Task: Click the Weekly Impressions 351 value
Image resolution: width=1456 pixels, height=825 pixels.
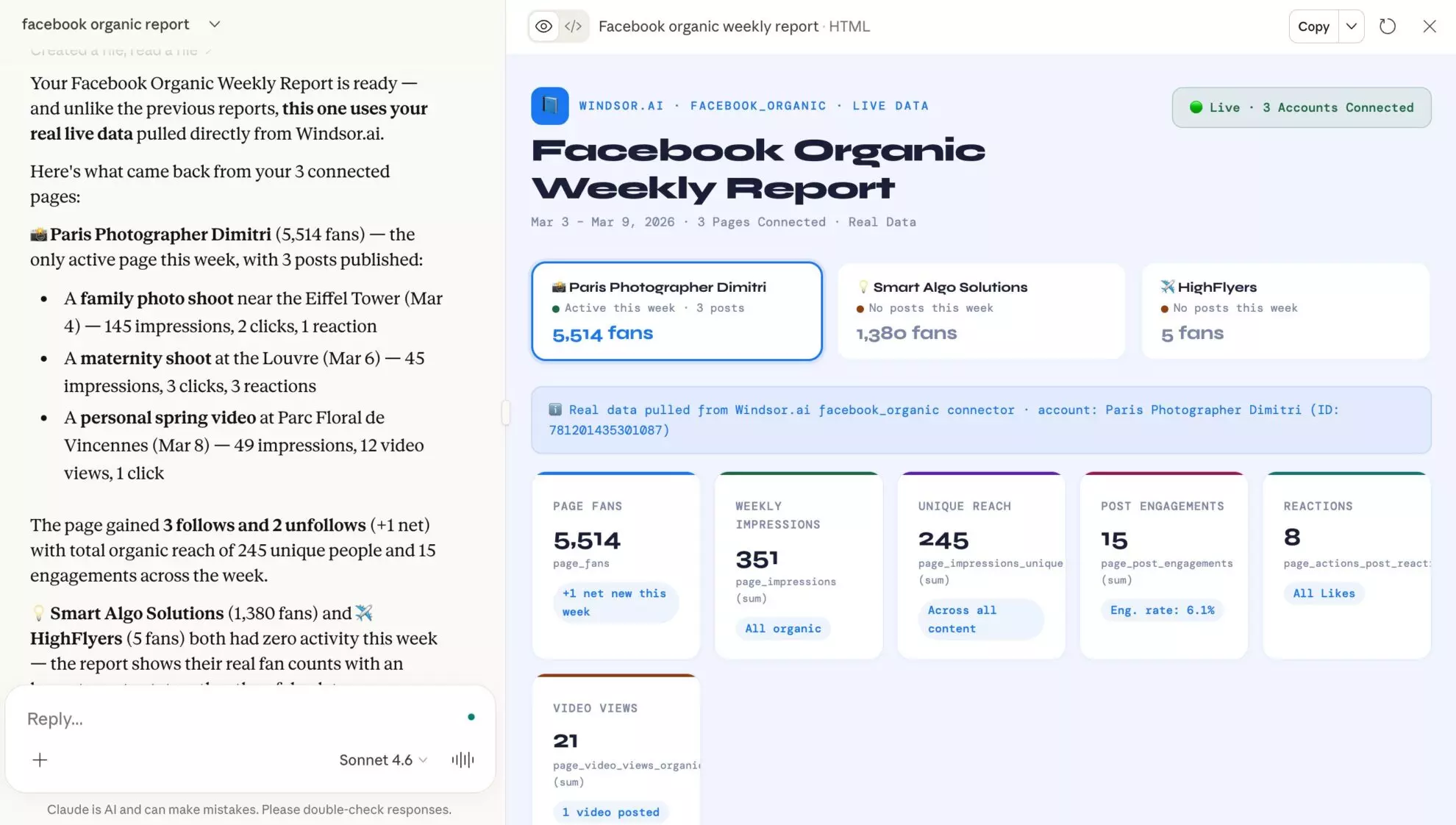Action: (x=757, y=560)
